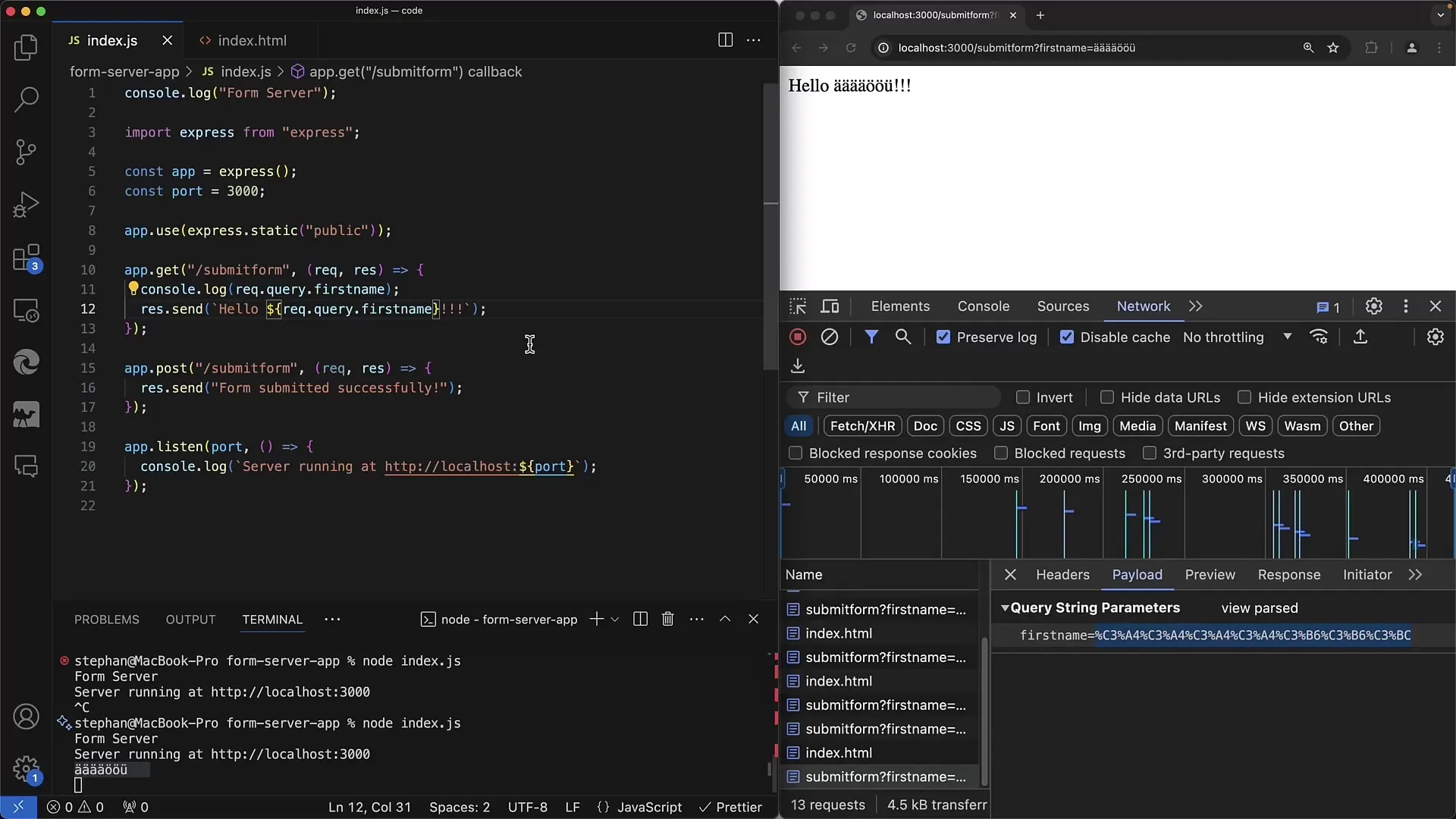Screen dimensions: 1456x819
Task: Click the browser reload button
Action: coord(850,47)
